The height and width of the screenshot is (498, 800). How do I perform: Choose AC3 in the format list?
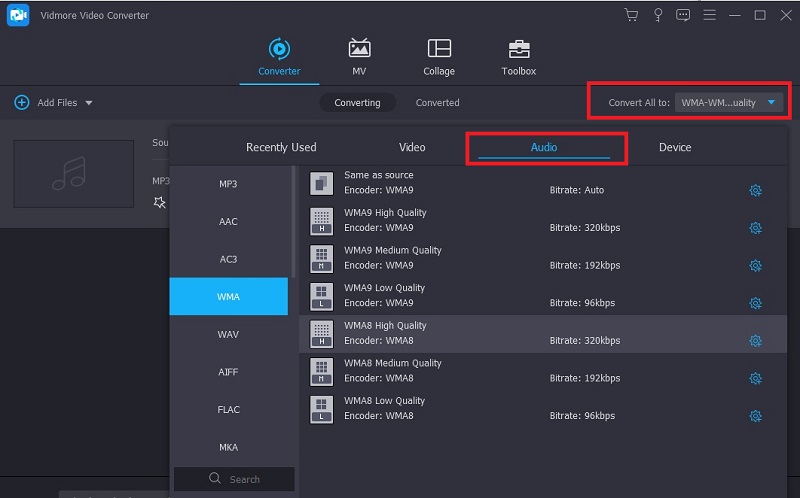point(229,259)
